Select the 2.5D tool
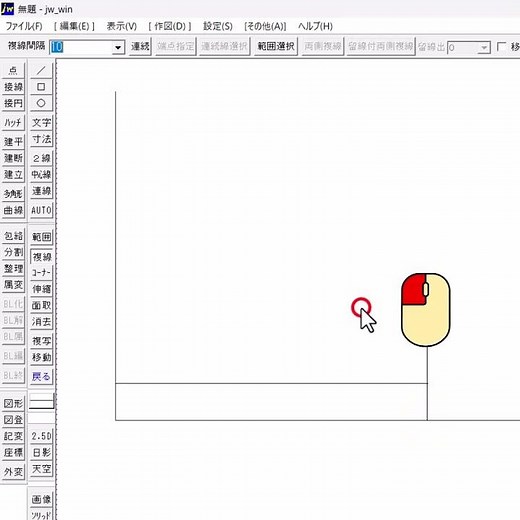This screenshot has width=520, height=520. [41, 436]
